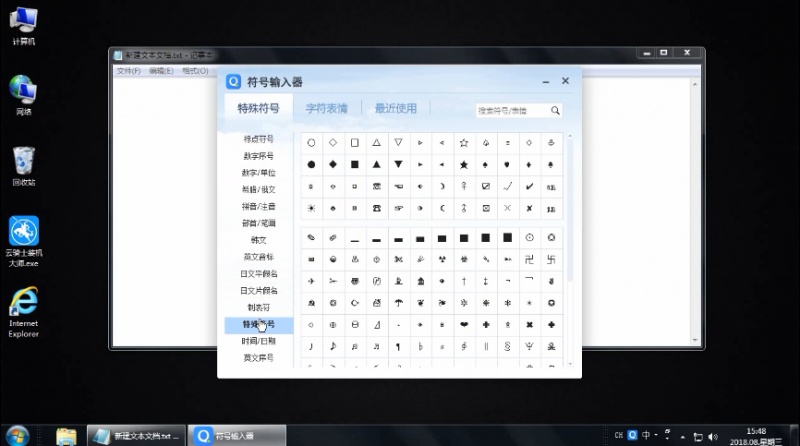Image resolution: width=800 pixels, height=446 pixels.
Task: Insert the sun ☀ symbol
Action: (311, 208)
